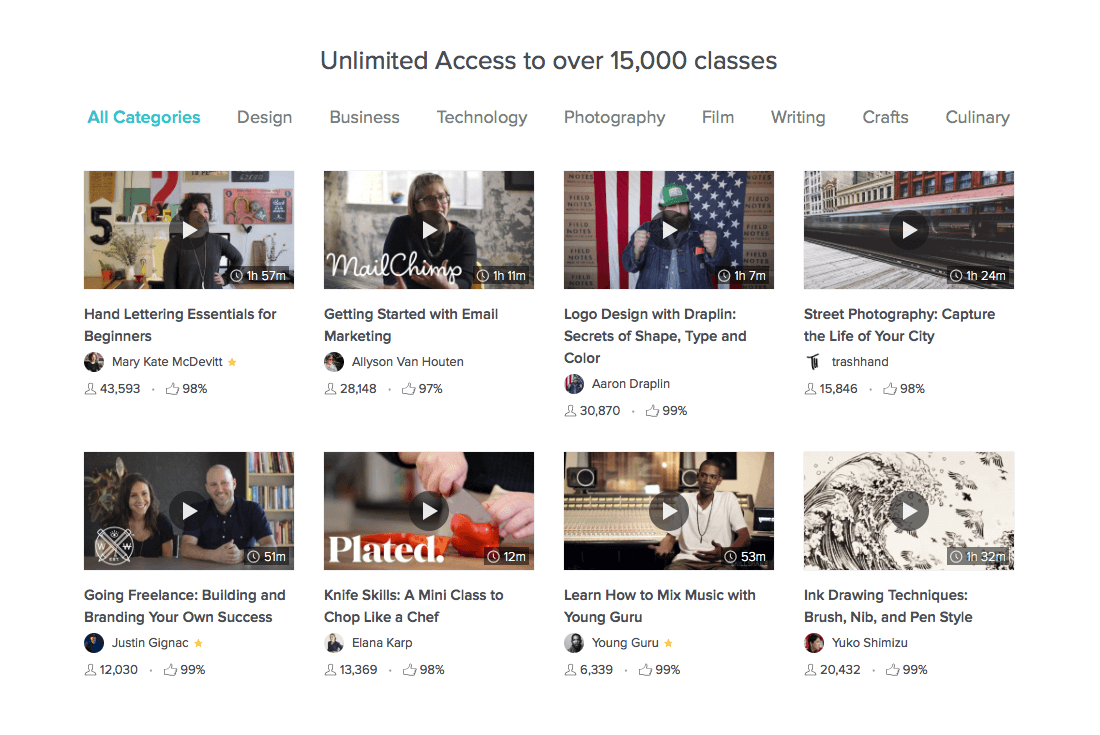This screenshot has width=1100, height=735.
Task: Click the student count icon beside 43,593
Action: [x=90, y=389]
